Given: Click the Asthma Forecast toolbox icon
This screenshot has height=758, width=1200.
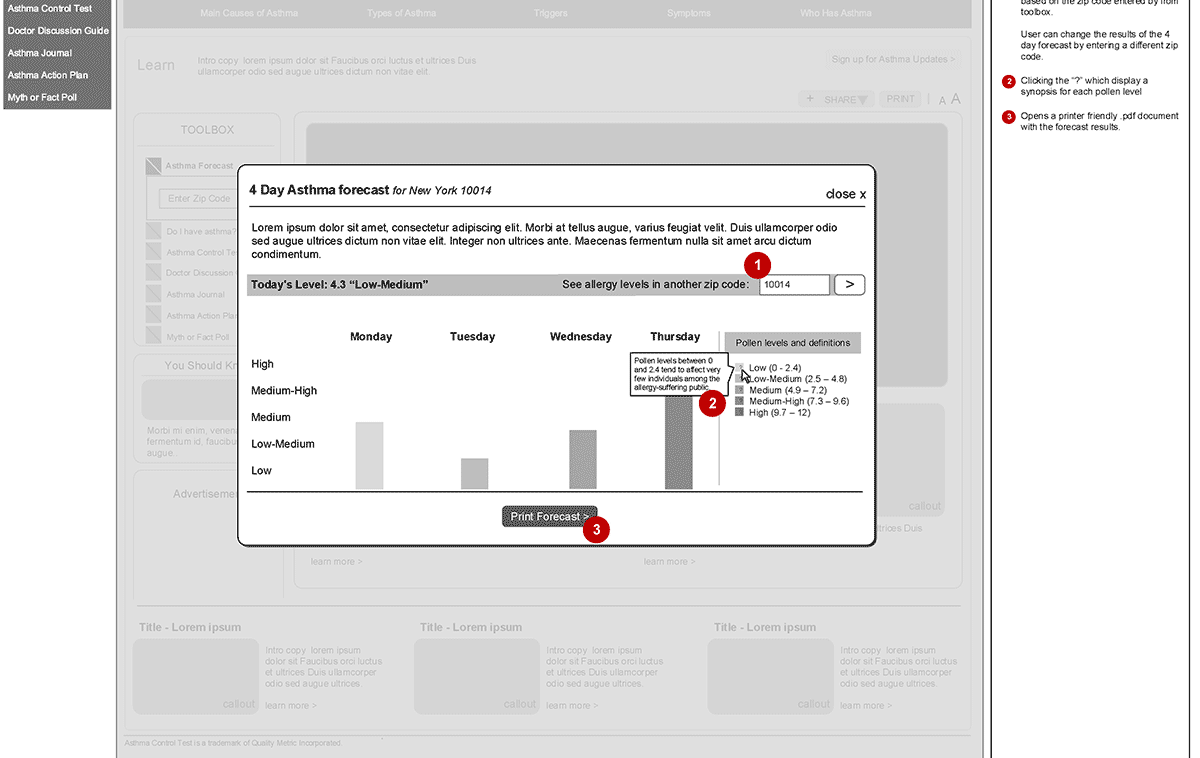Looking at the screenshot, I should (153, 166).
